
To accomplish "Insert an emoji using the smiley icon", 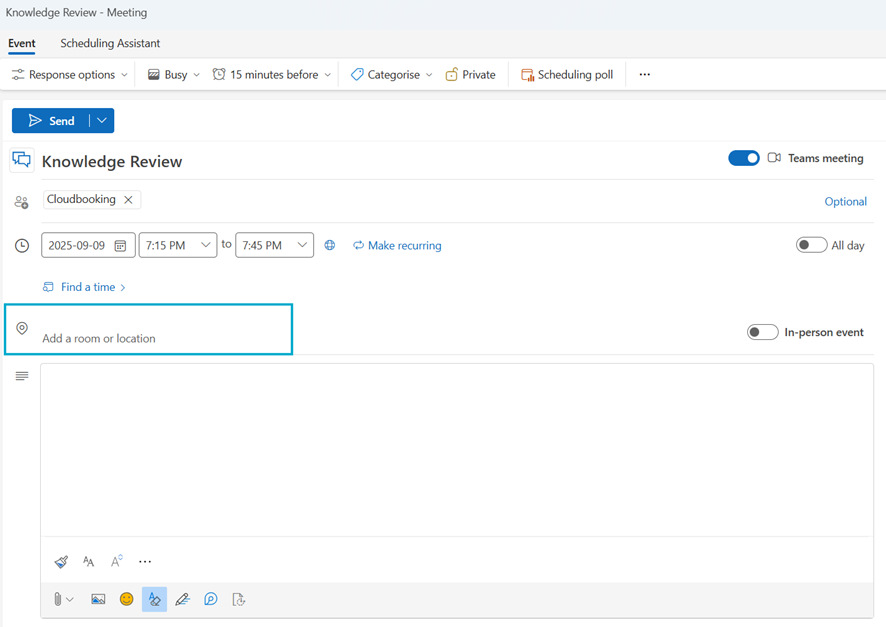I will point(126,599).
